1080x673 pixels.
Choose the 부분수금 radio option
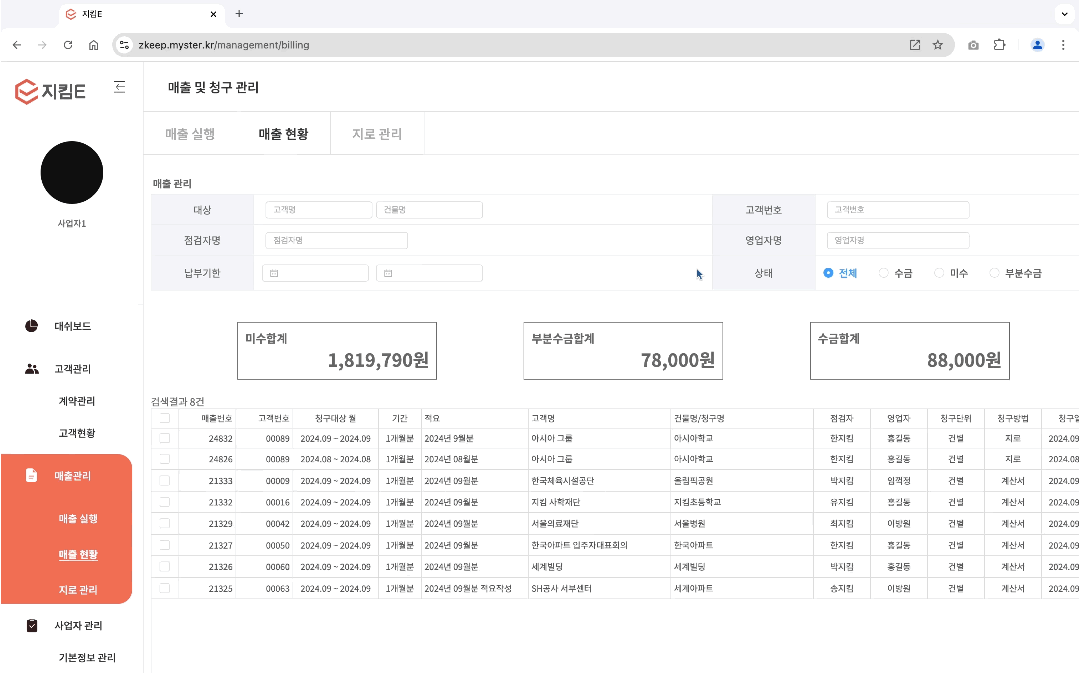(994, 273)
